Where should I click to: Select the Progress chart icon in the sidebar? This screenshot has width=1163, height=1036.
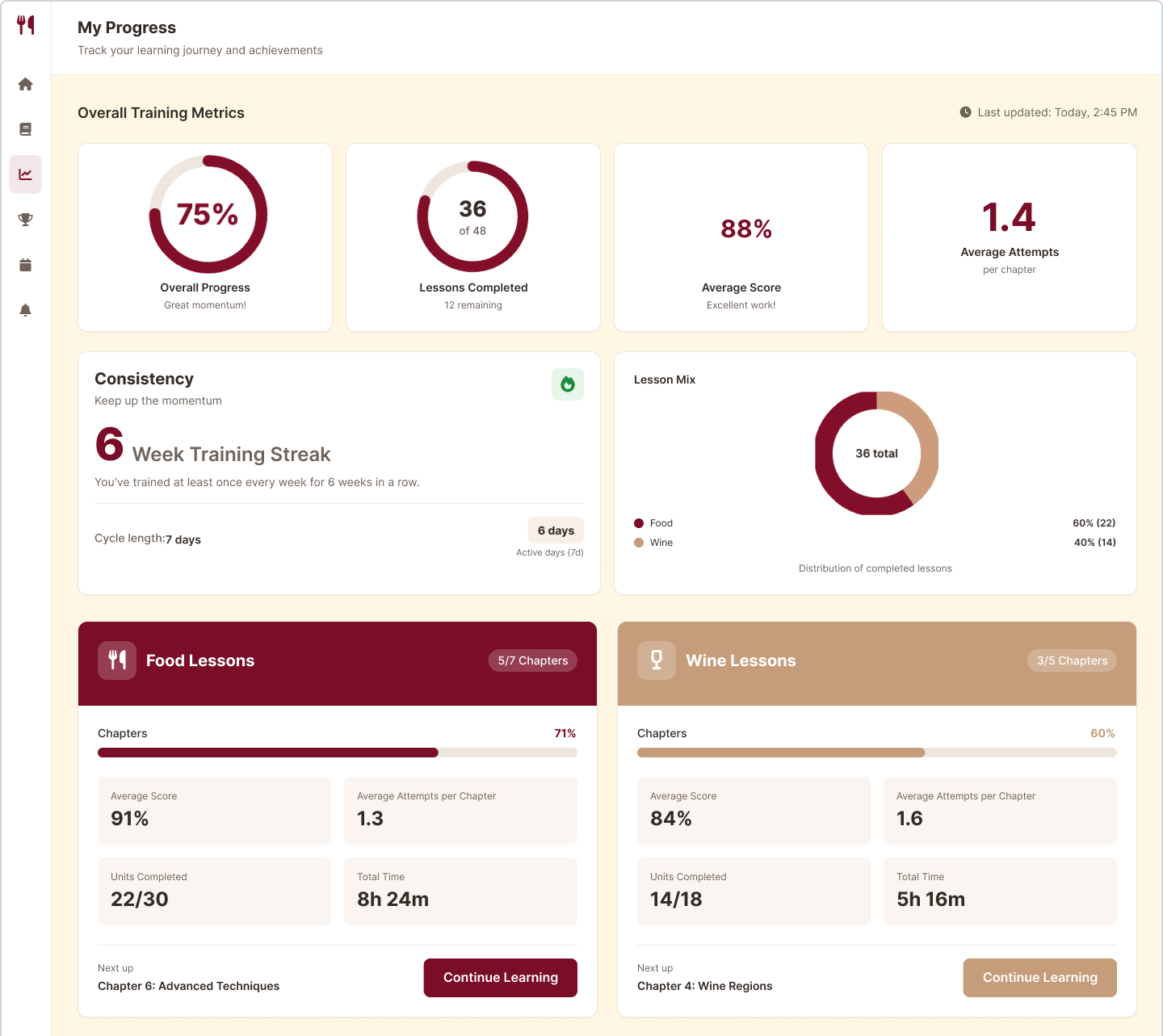coord(25,174)
